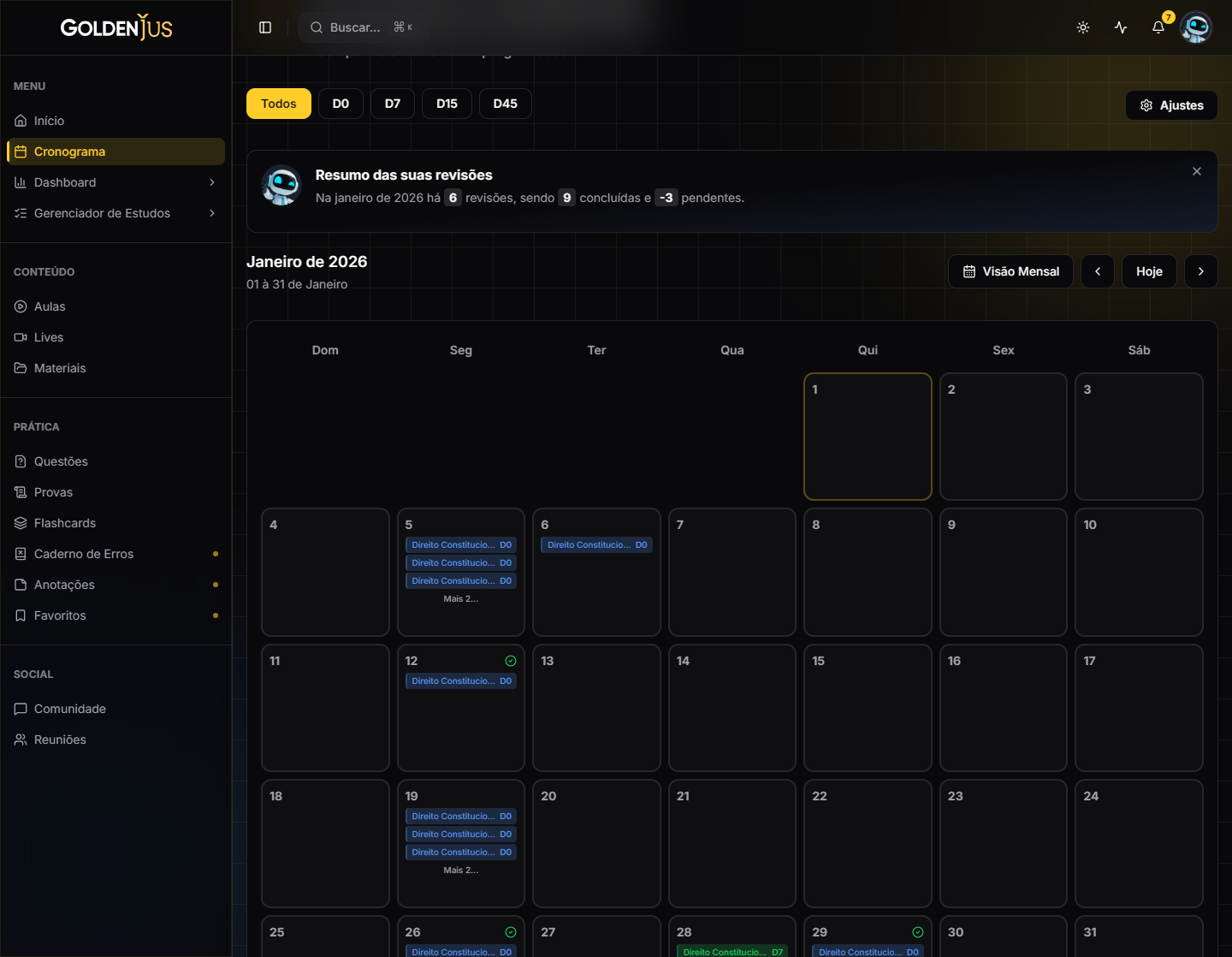Open the Ajustes settings button
The height and width of the screenshot is (957, 1232).
1171,105
